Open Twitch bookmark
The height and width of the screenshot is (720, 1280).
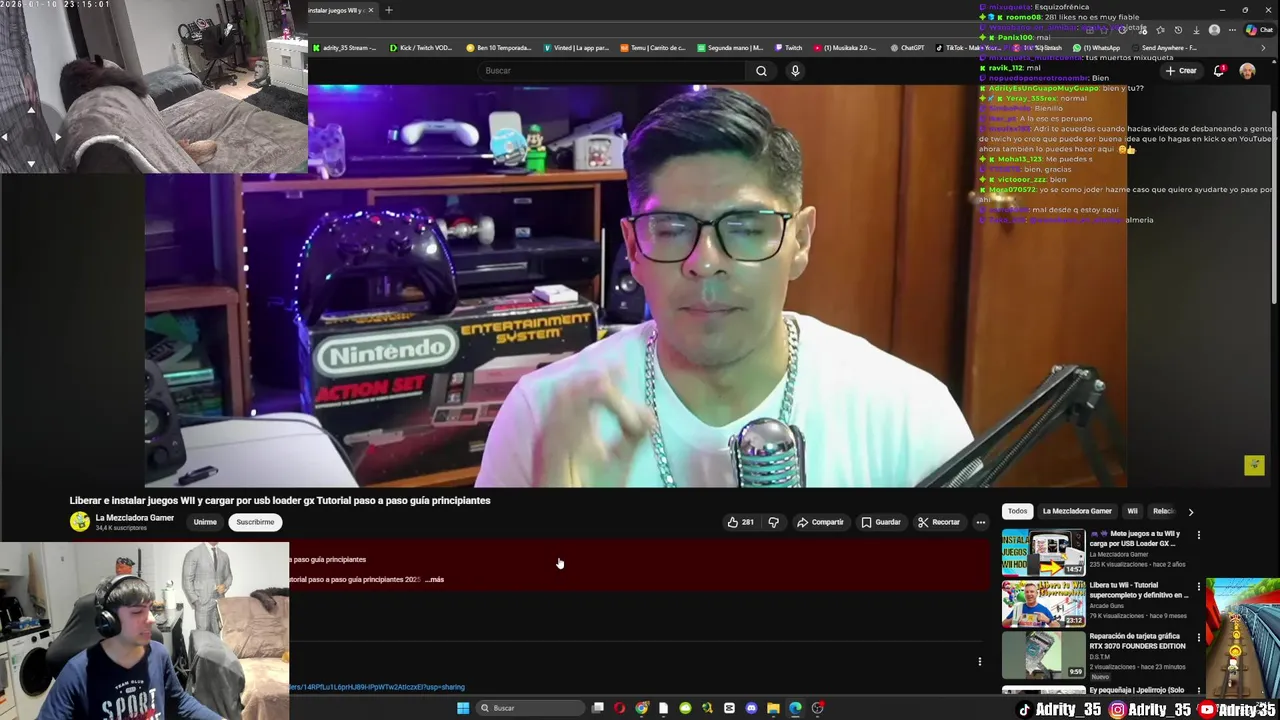(x=788, y=48)
